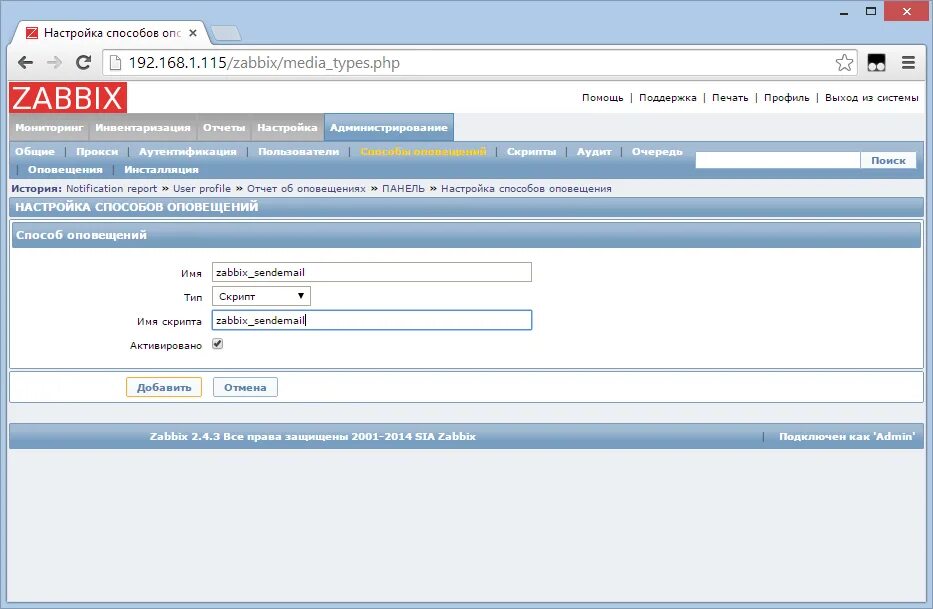933x609 pixels.
Task: Select Способы оповещений submenu
Action: (423, 152)
